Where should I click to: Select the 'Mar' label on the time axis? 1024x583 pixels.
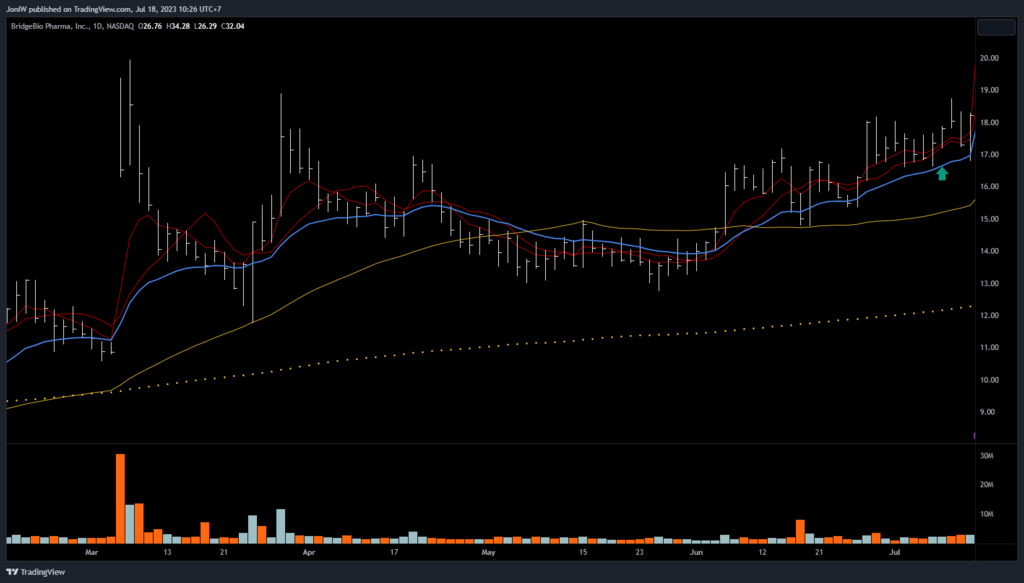92,552
